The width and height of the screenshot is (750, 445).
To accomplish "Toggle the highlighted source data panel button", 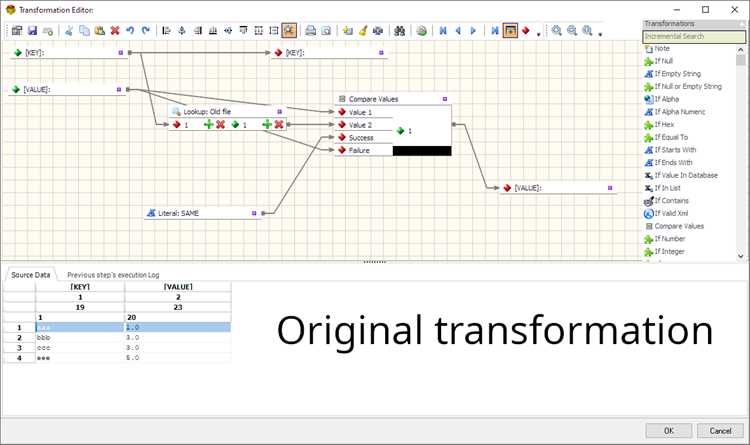I will (510, 31).
